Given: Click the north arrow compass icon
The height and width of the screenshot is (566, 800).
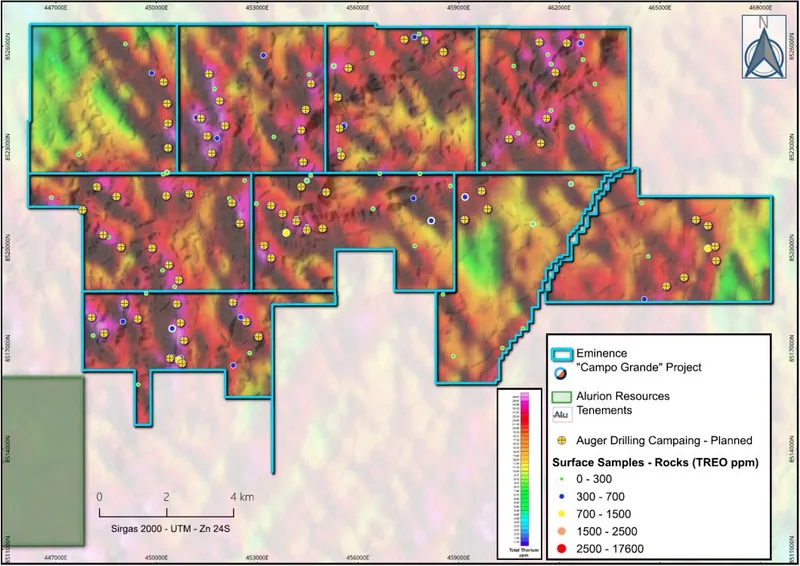Looking at the screenshot, I should pyautogui.click(x=764, y=46).
